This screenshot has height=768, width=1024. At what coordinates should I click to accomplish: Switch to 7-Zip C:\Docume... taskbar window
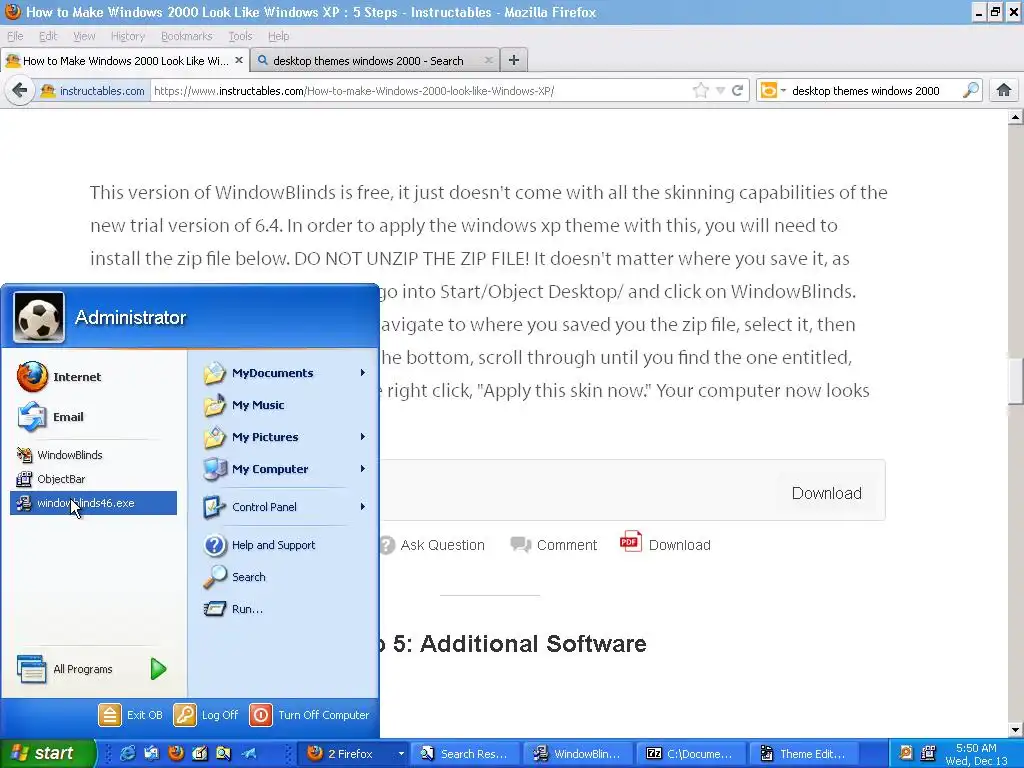(690, 754)
